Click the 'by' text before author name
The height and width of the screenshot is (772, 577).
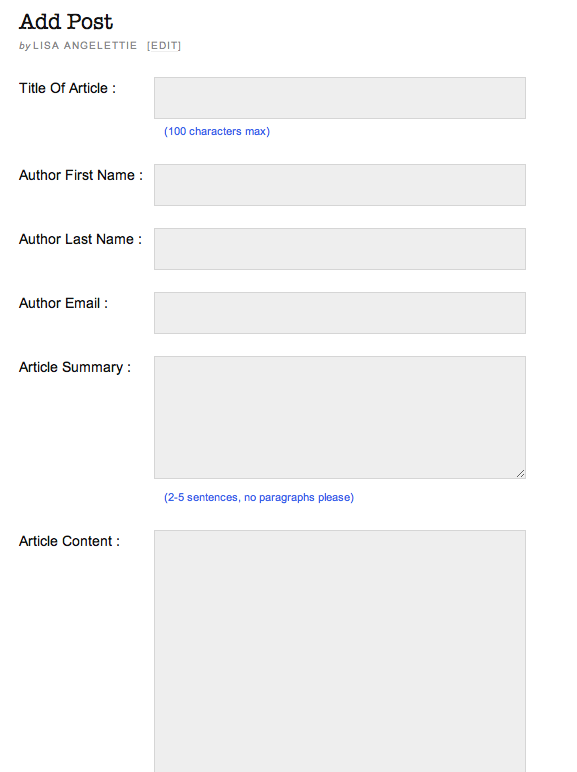[x=25, y=46]
